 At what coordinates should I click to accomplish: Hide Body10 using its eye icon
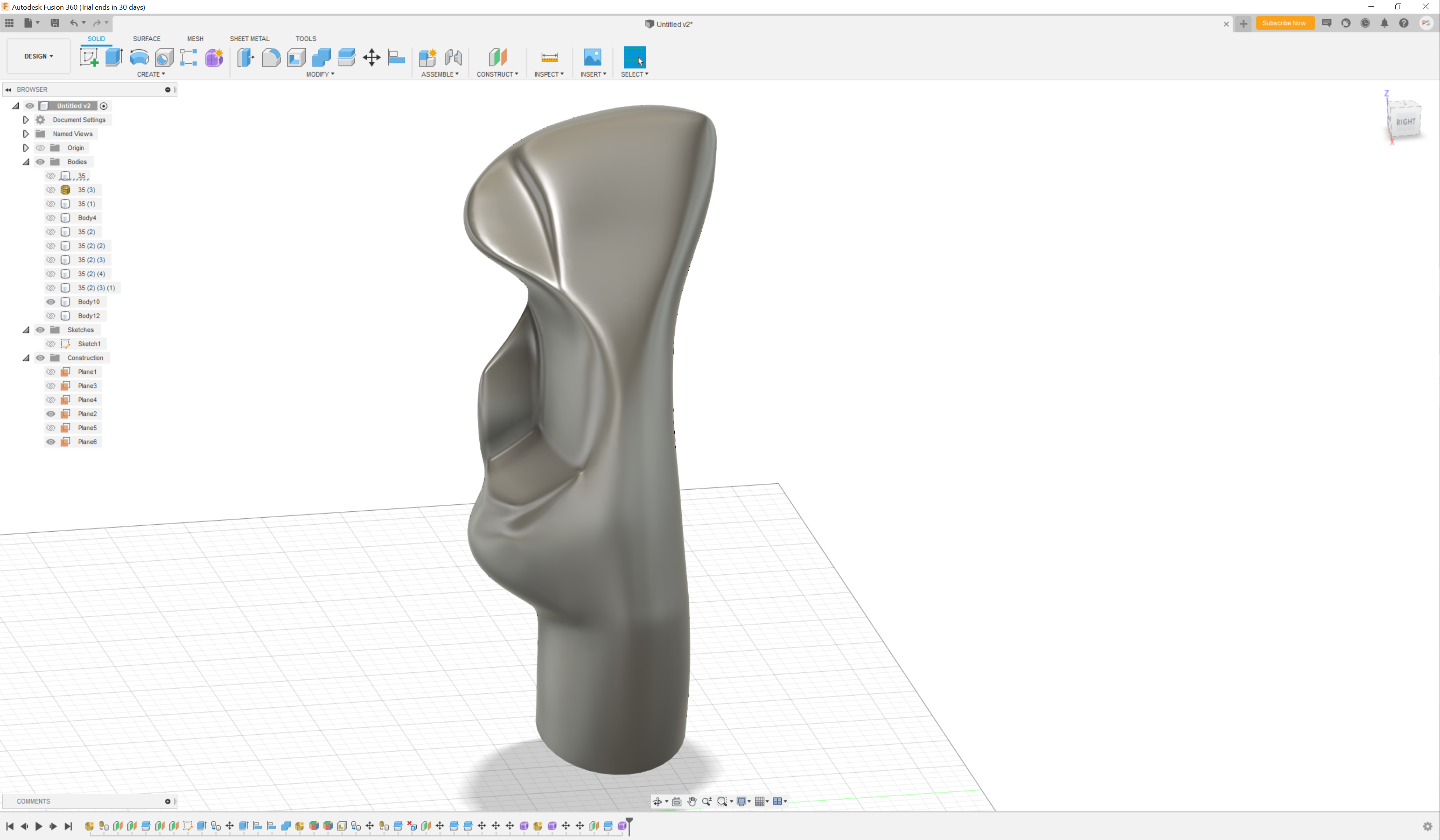coord(51,301)
